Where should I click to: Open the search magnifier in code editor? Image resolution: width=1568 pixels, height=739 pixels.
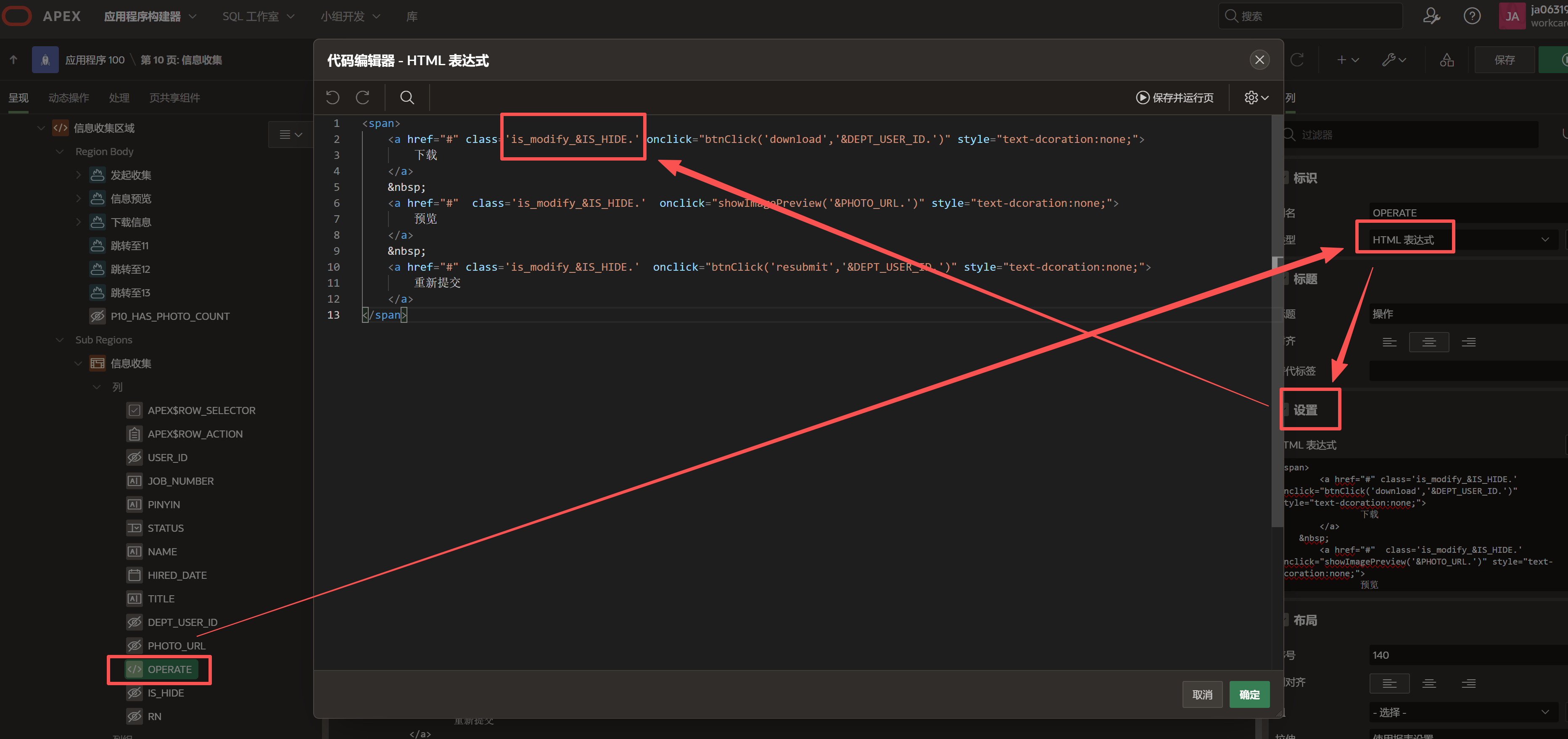pyautogui.click(x=407, y=98)
